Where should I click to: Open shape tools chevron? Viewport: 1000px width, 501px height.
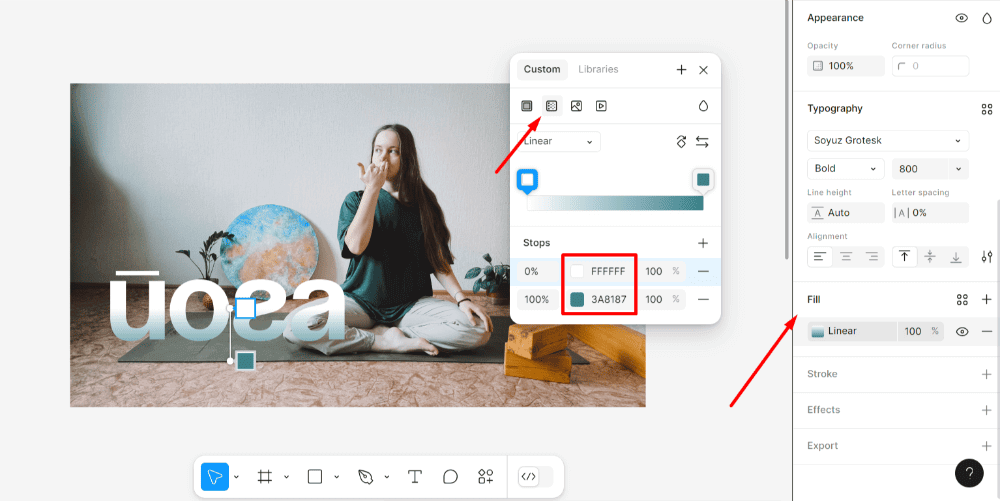click(336, 477)
